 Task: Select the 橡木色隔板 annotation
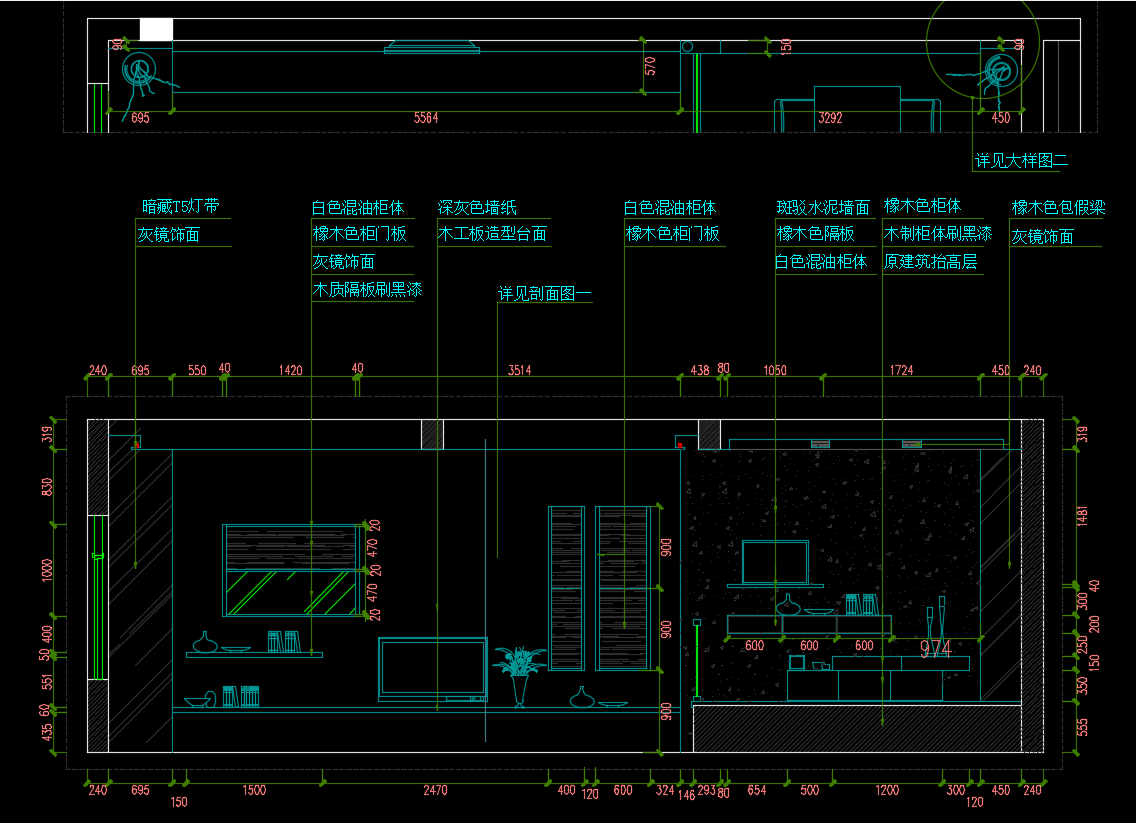pos(815,234)
